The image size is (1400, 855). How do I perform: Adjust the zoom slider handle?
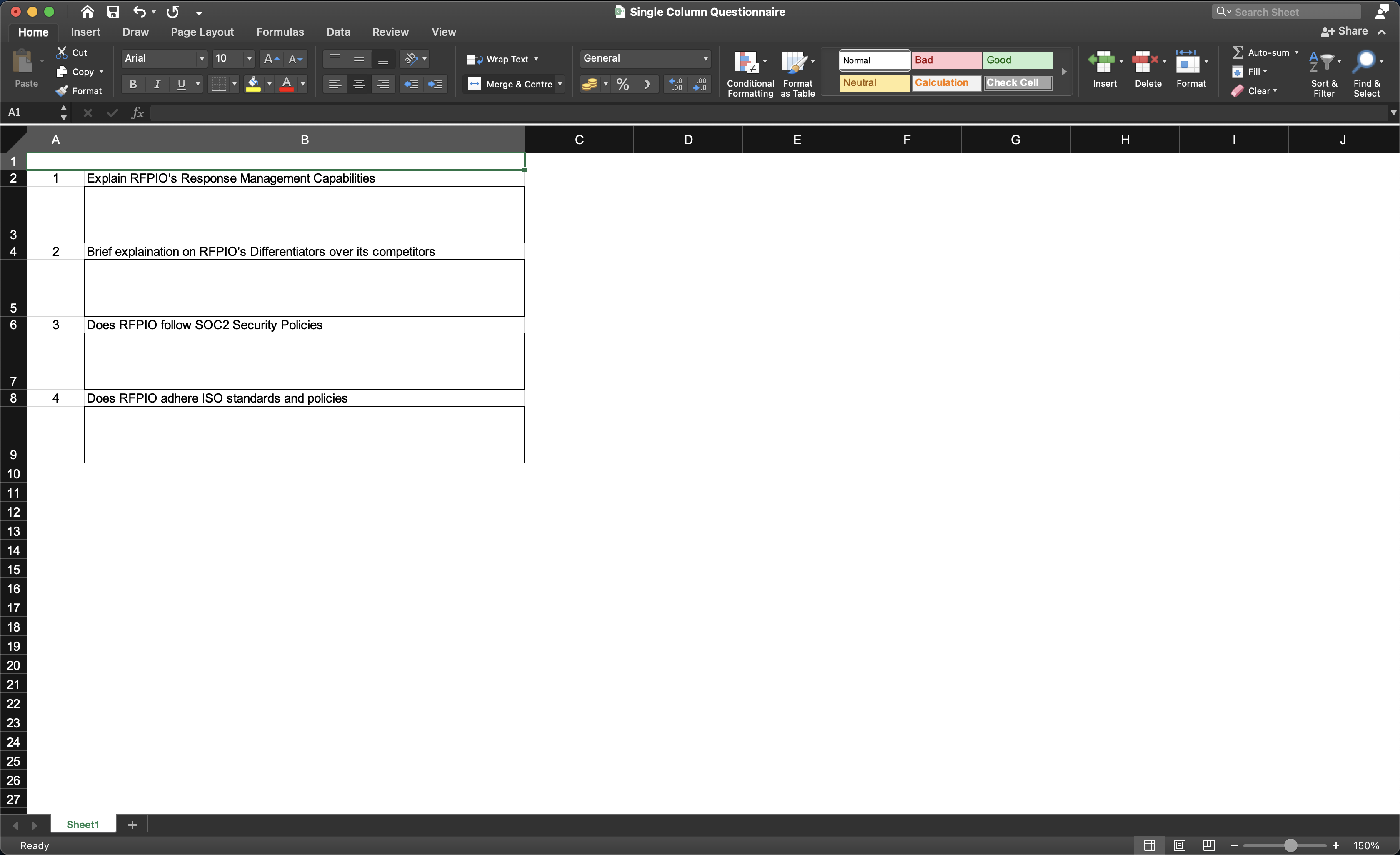click(x=1290, y=845)
